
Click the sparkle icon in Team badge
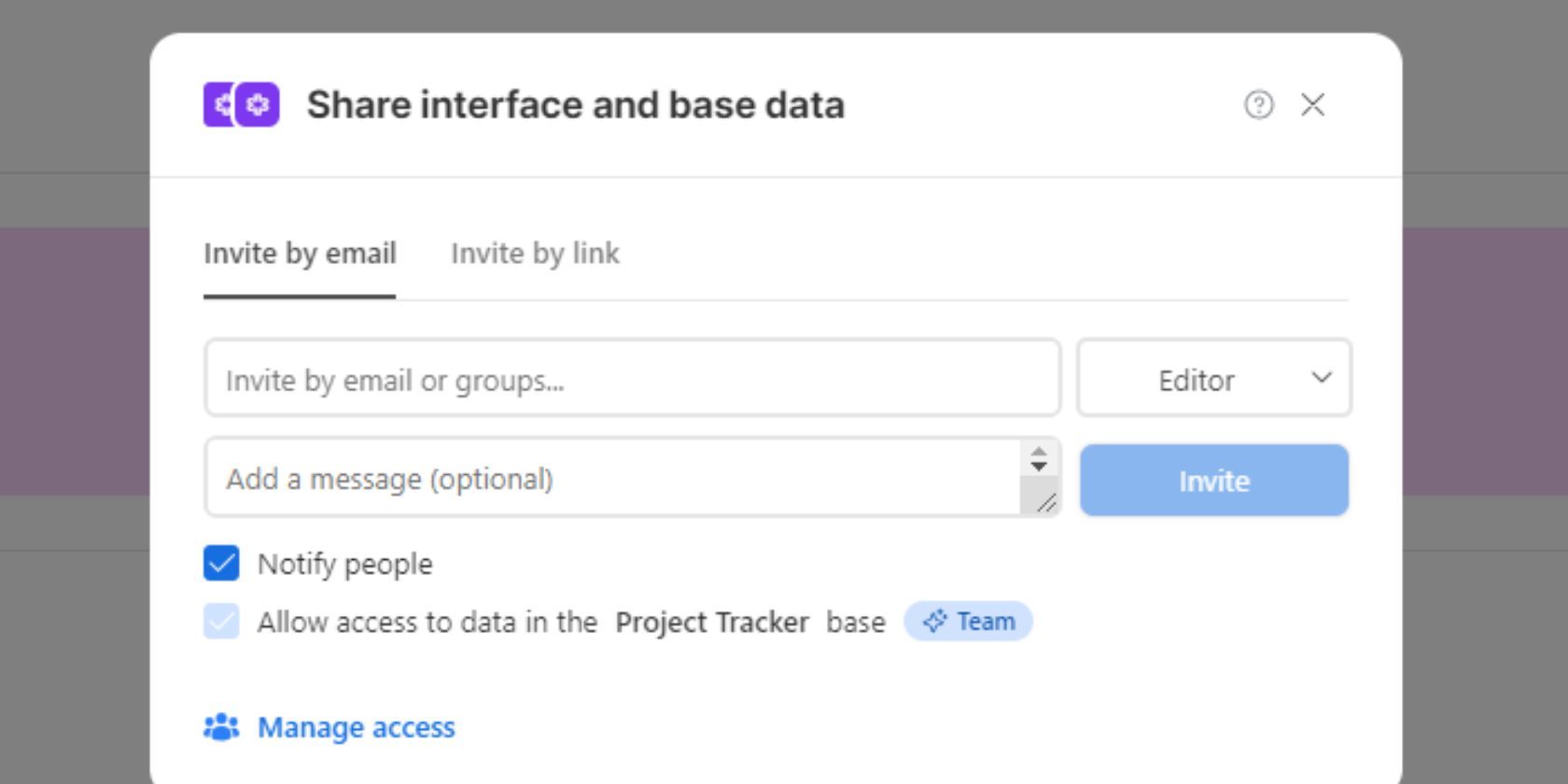click(934, 622)
